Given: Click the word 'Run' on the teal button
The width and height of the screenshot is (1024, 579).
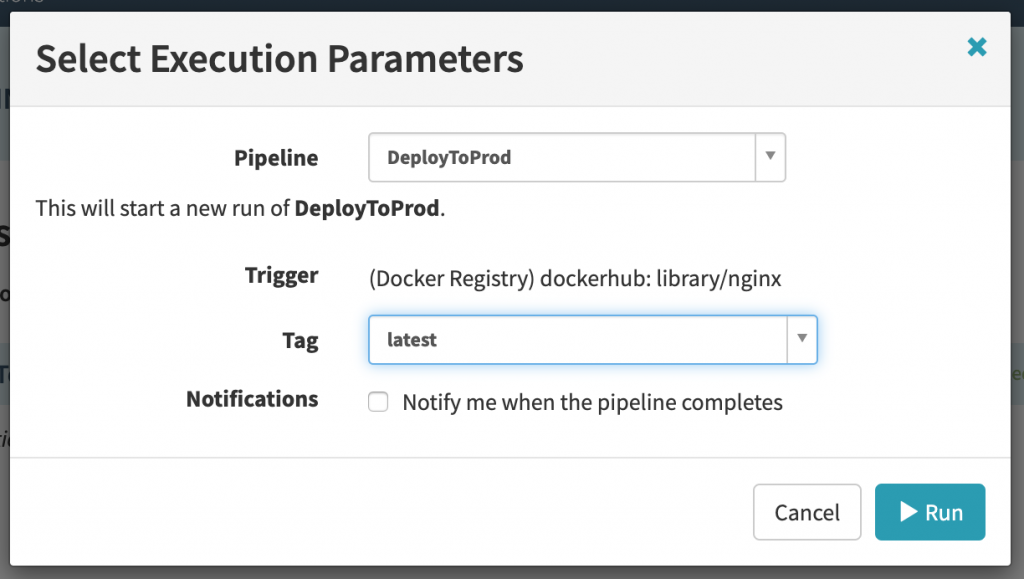Looking at the screenshot, I should [x=944, y=512].
